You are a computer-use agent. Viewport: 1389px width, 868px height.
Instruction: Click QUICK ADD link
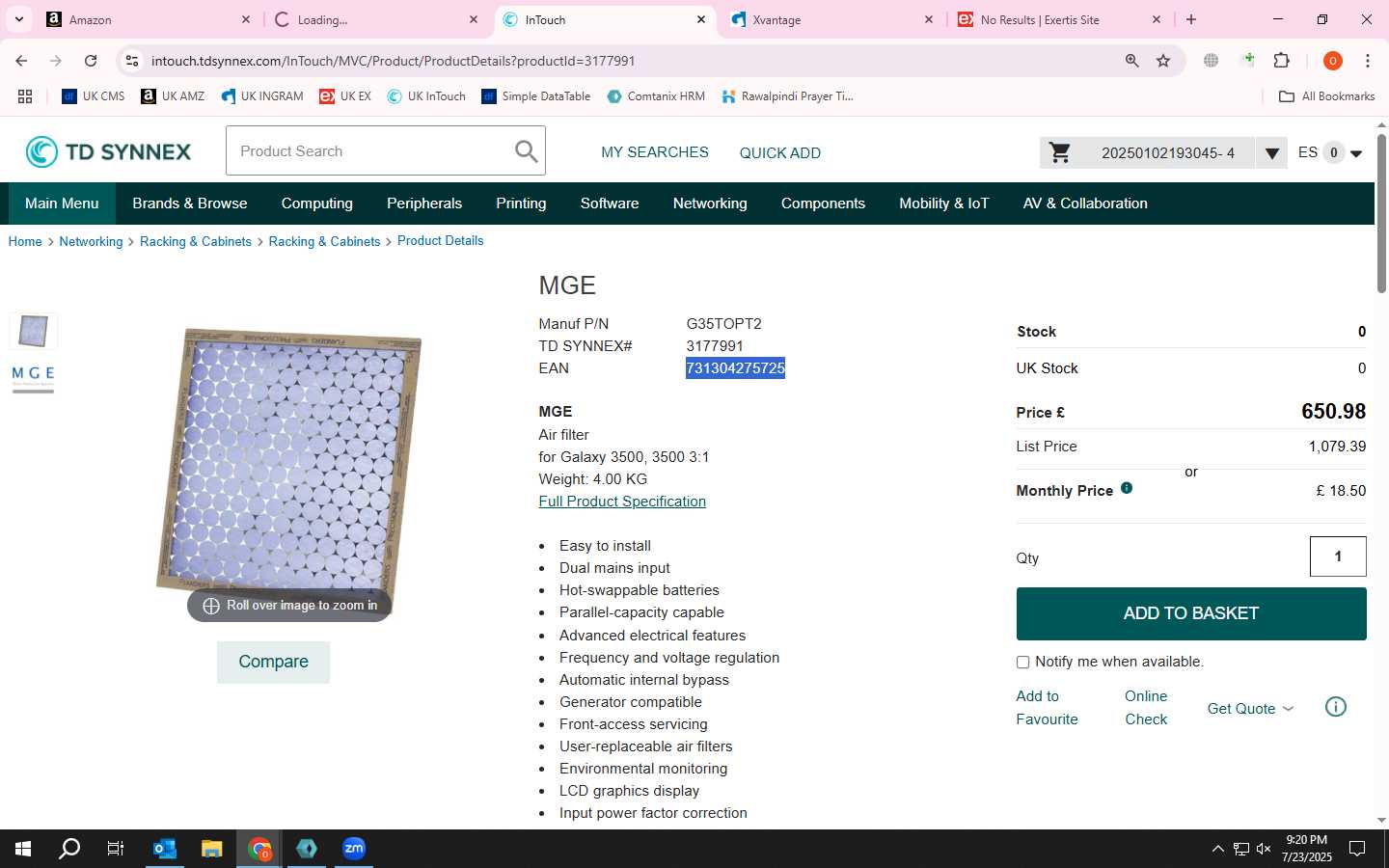(780, 152)
